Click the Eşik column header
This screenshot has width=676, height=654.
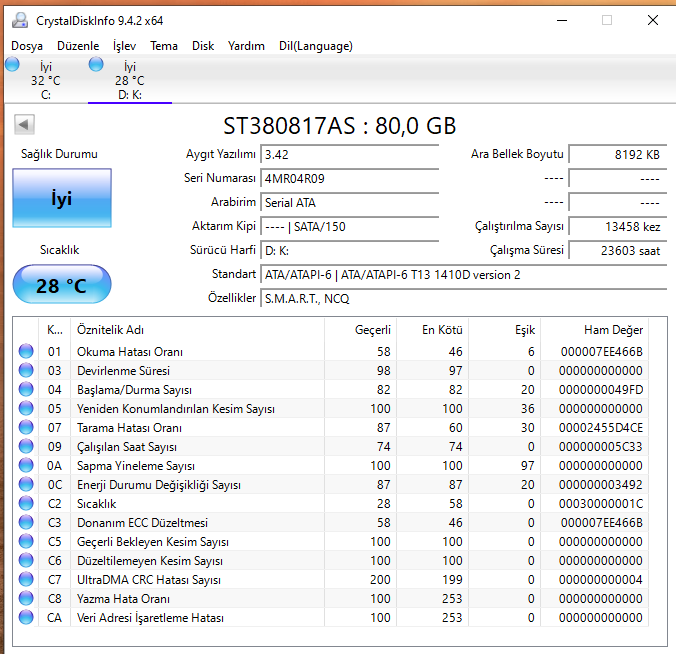point(504,330)
